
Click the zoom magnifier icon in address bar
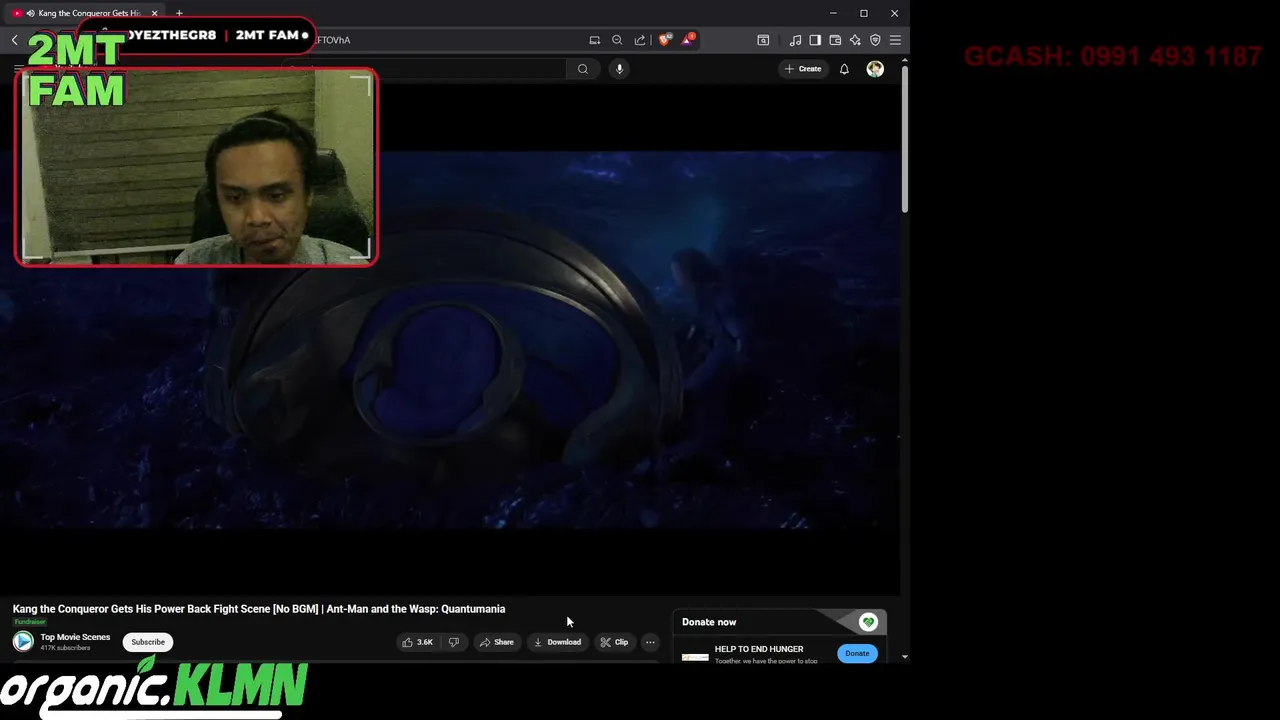617,40
